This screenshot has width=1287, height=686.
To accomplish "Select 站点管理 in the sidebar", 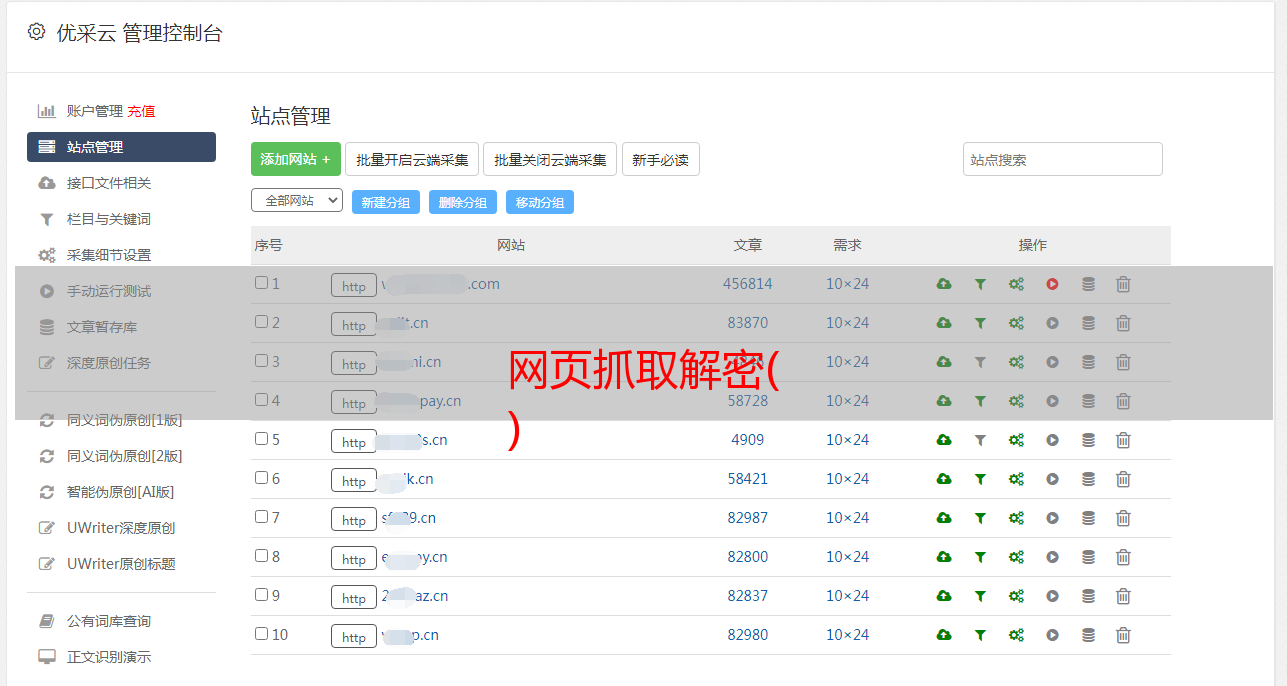I will 121,147.
